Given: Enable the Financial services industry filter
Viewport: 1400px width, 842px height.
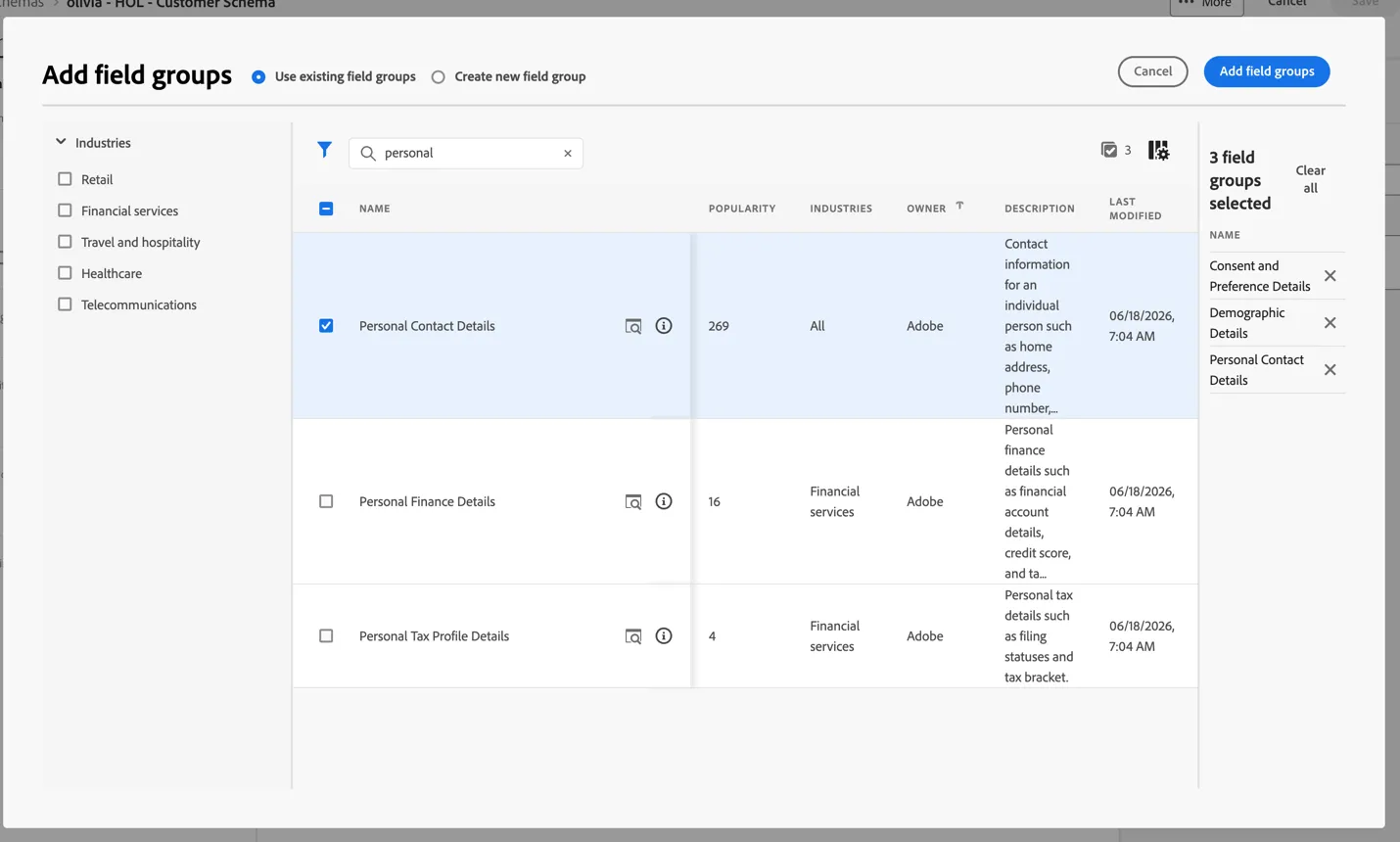Looking at the screenshot, I should (65, 210).
